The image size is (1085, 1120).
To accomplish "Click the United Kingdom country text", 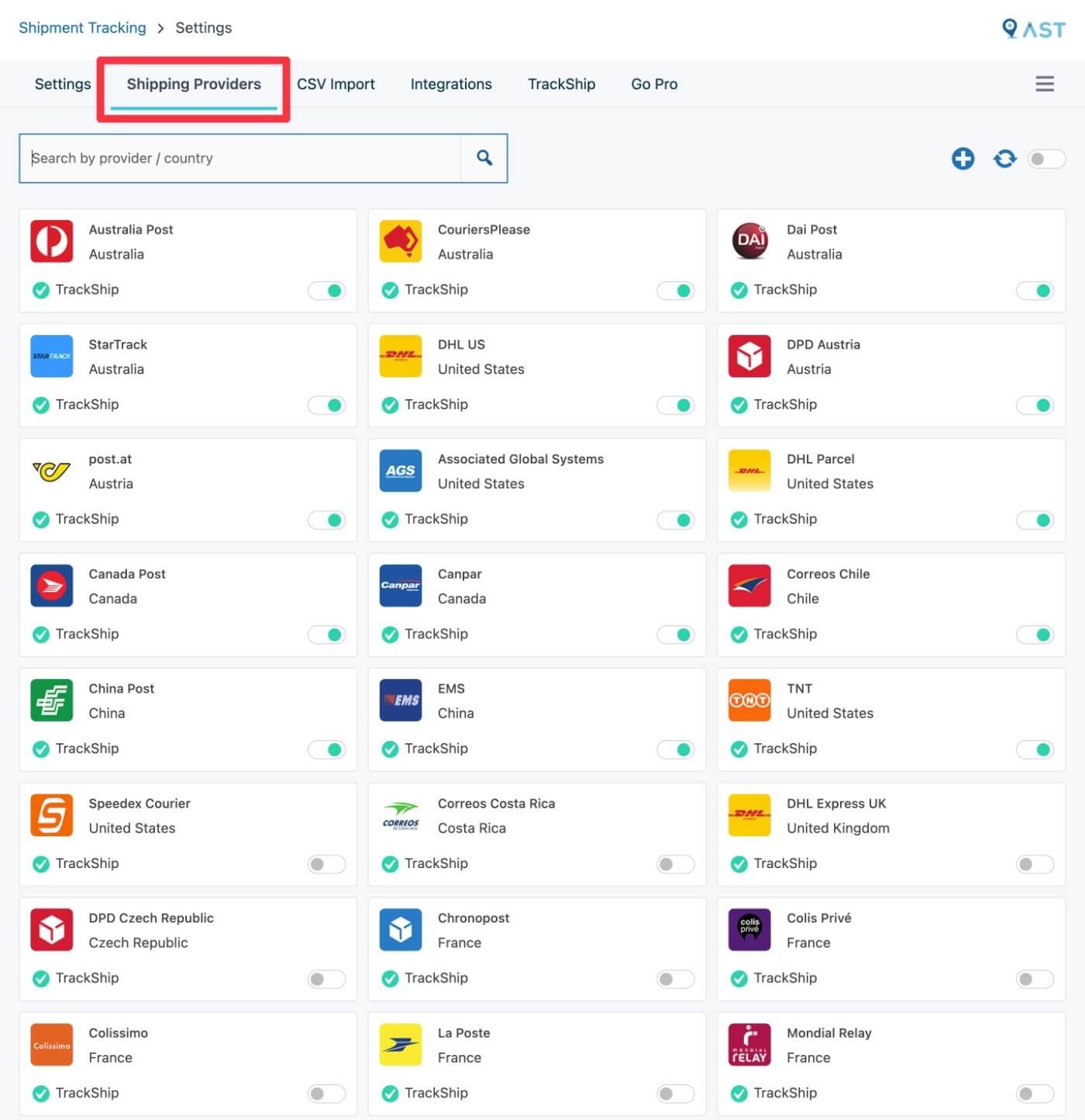I will click(x=838, y=828).
